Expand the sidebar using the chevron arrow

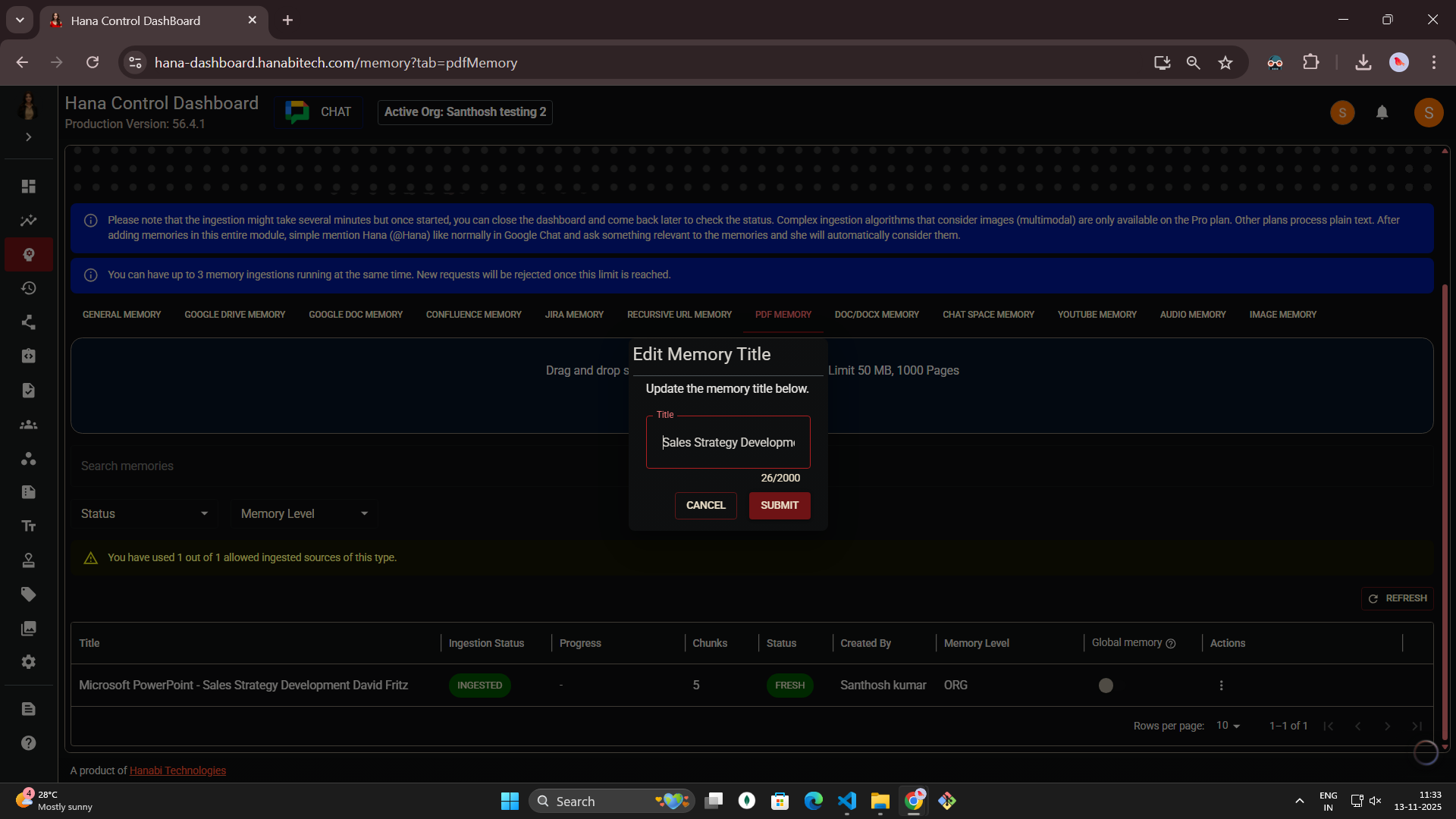point(28,137)
